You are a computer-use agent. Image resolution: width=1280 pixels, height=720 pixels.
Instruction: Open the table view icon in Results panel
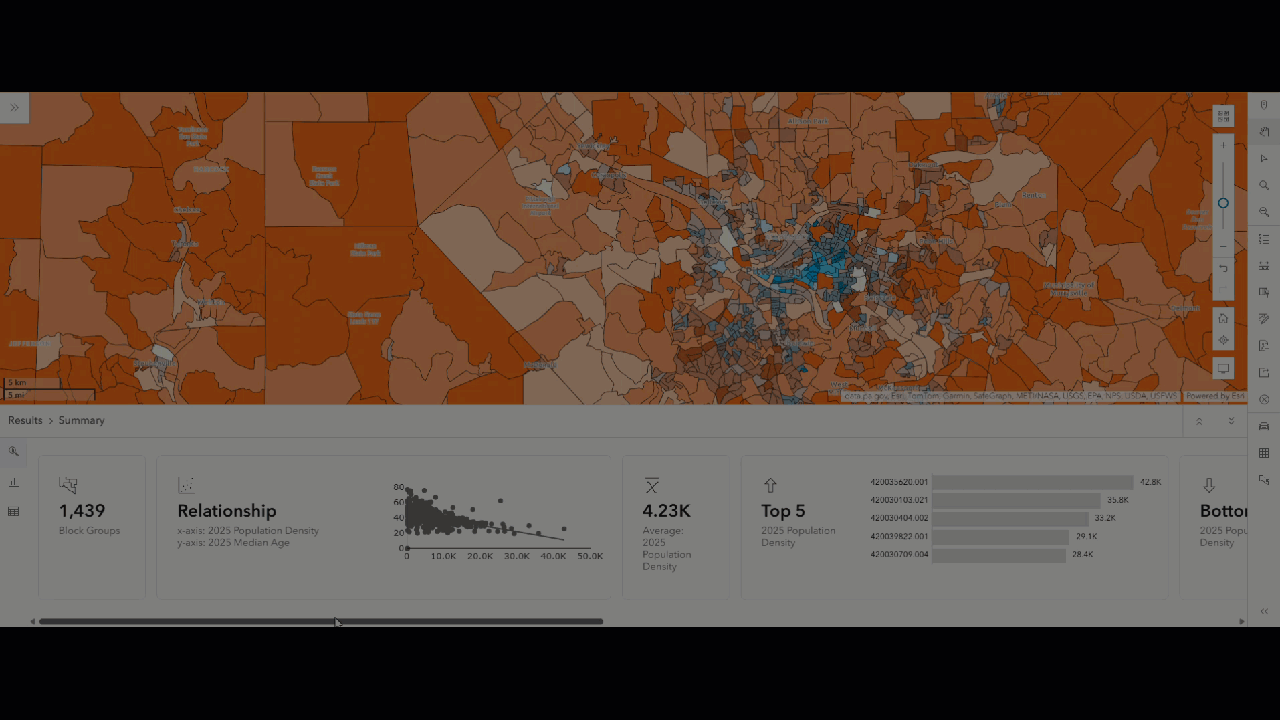coord(13,511)
